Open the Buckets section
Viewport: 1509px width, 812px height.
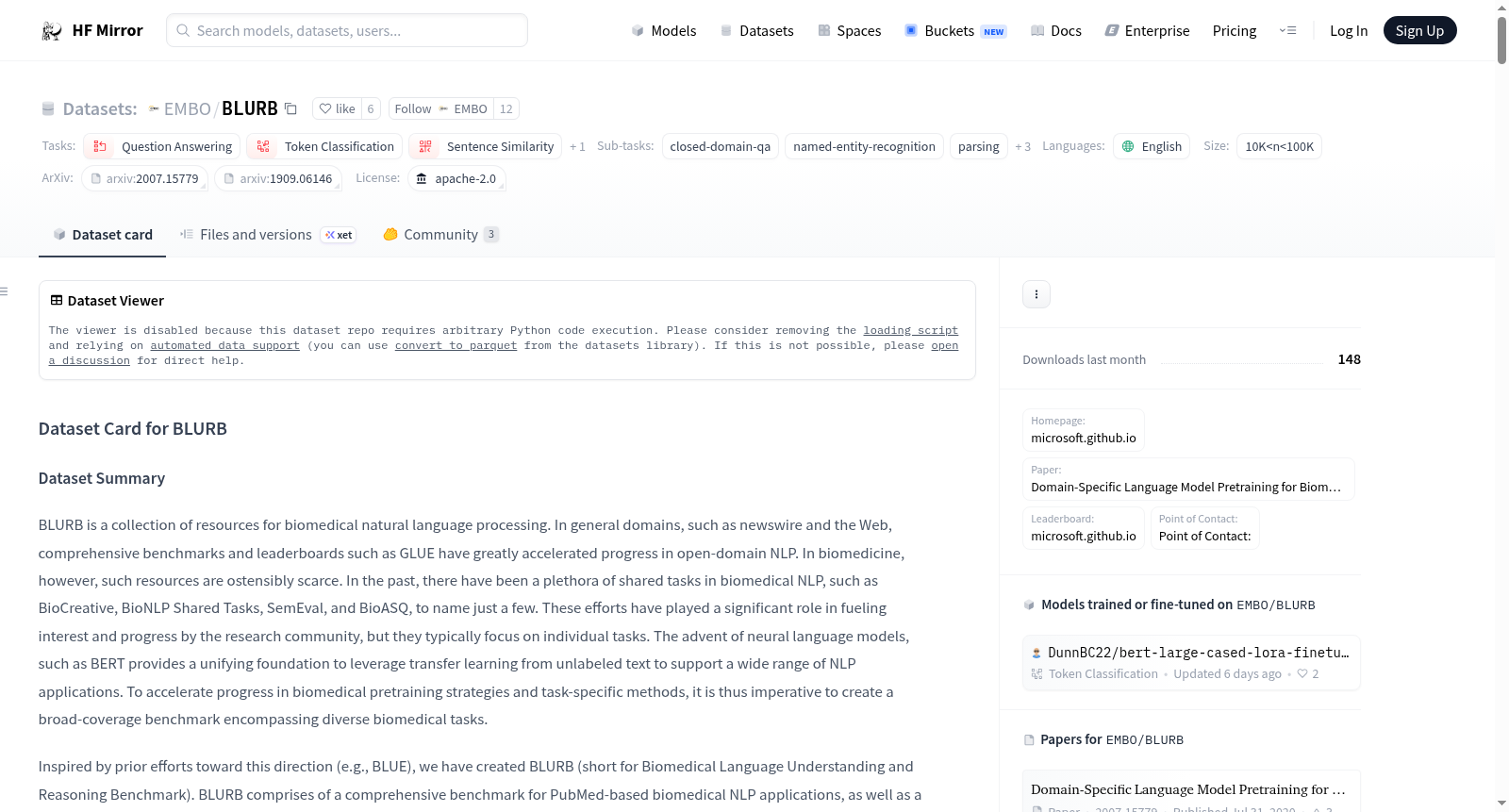tap(955, 31)
